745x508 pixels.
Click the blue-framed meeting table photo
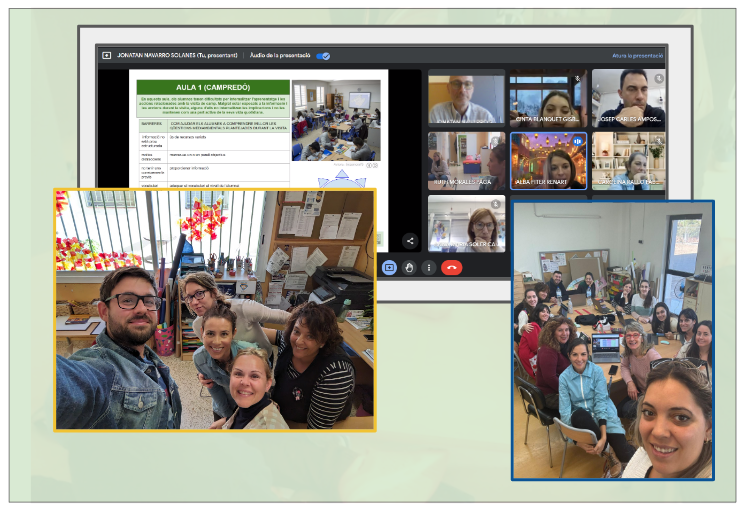pyautogui.click(x=612, y=340)
